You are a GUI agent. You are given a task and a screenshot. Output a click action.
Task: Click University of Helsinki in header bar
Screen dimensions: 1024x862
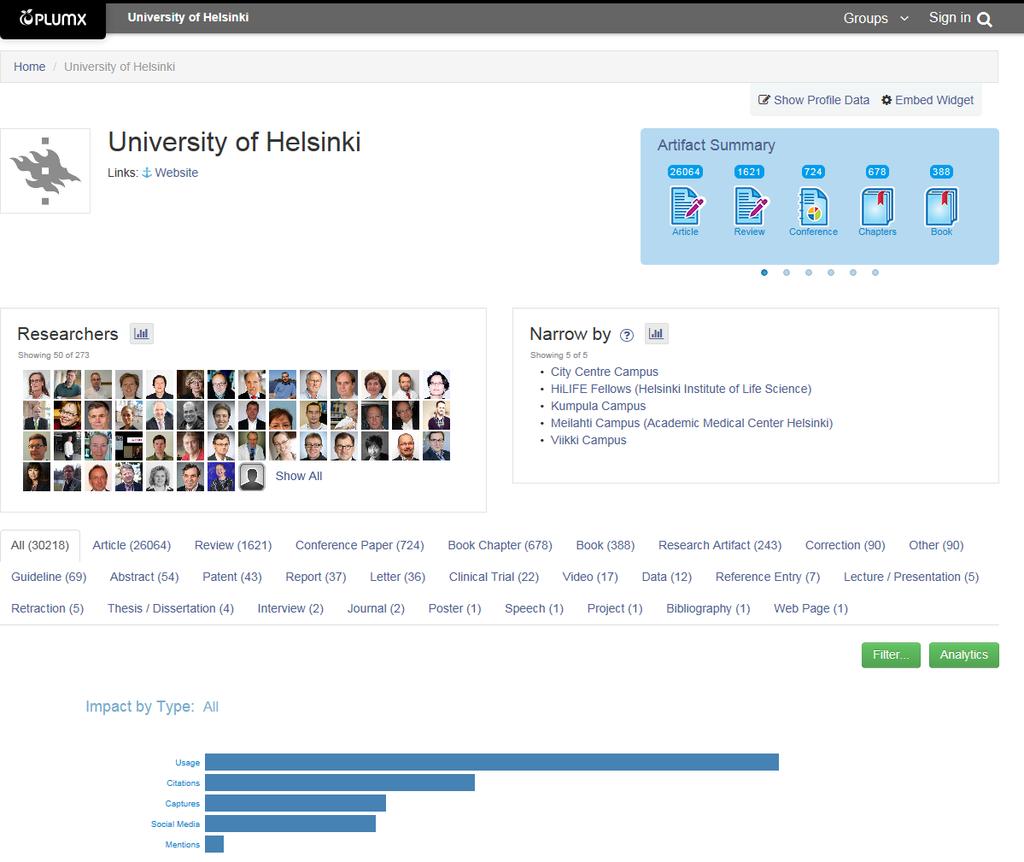point(188,18)
